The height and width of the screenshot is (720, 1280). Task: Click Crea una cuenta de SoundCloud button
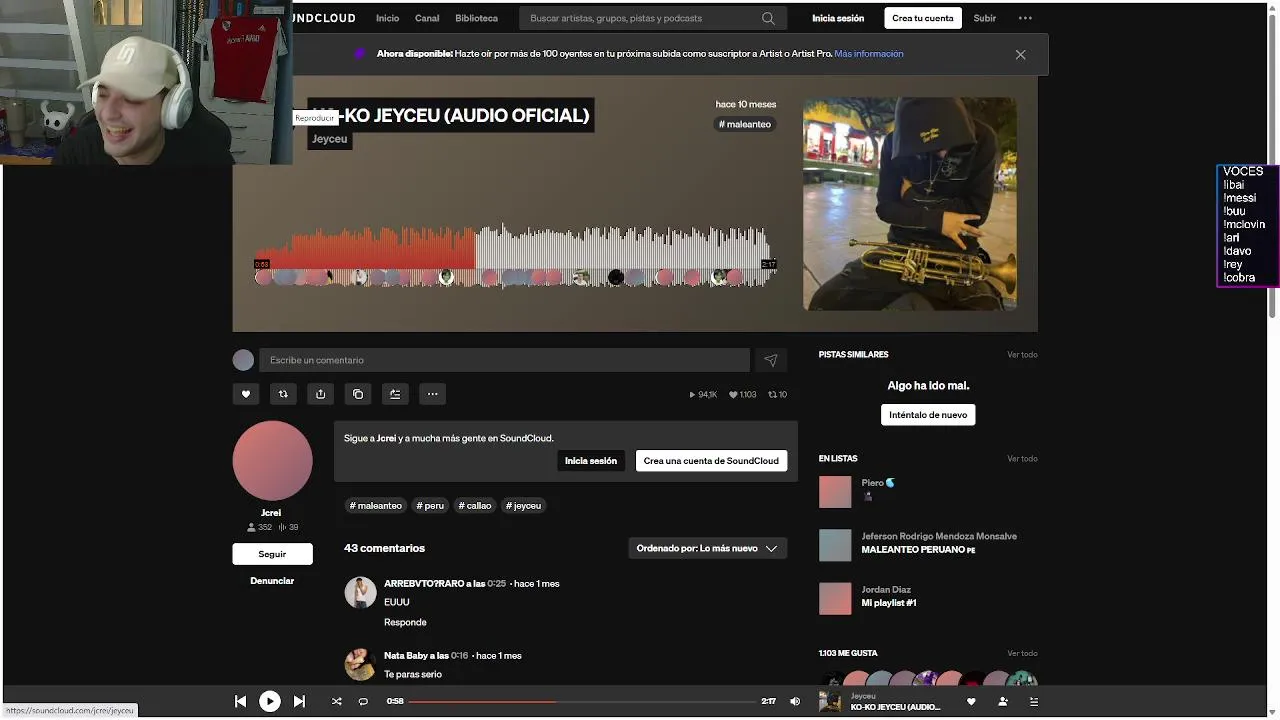[x=711, y=461]
